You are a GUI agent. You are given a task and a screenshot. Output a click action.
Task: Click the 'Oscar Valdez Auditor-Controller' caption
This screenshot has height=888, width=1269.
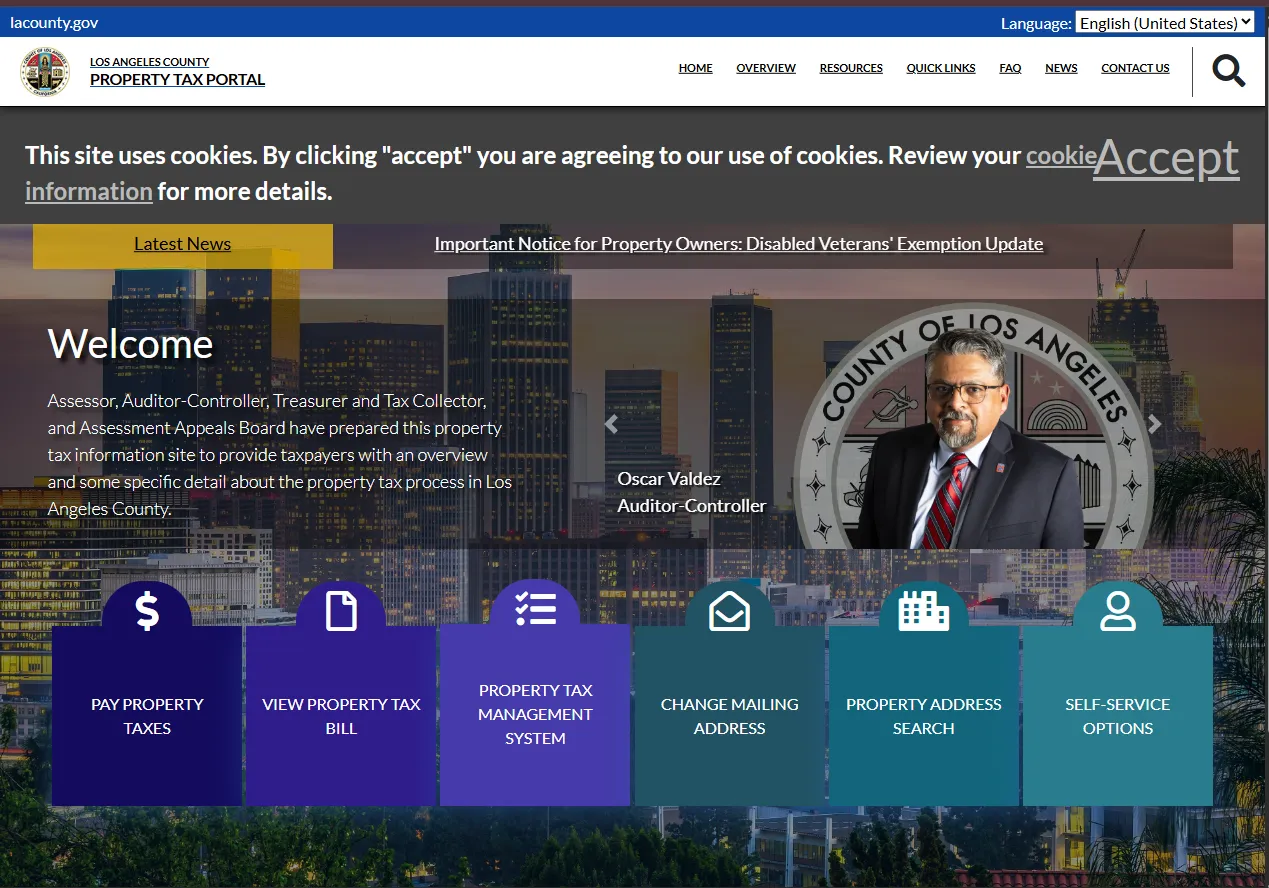[x=692, y=492]
